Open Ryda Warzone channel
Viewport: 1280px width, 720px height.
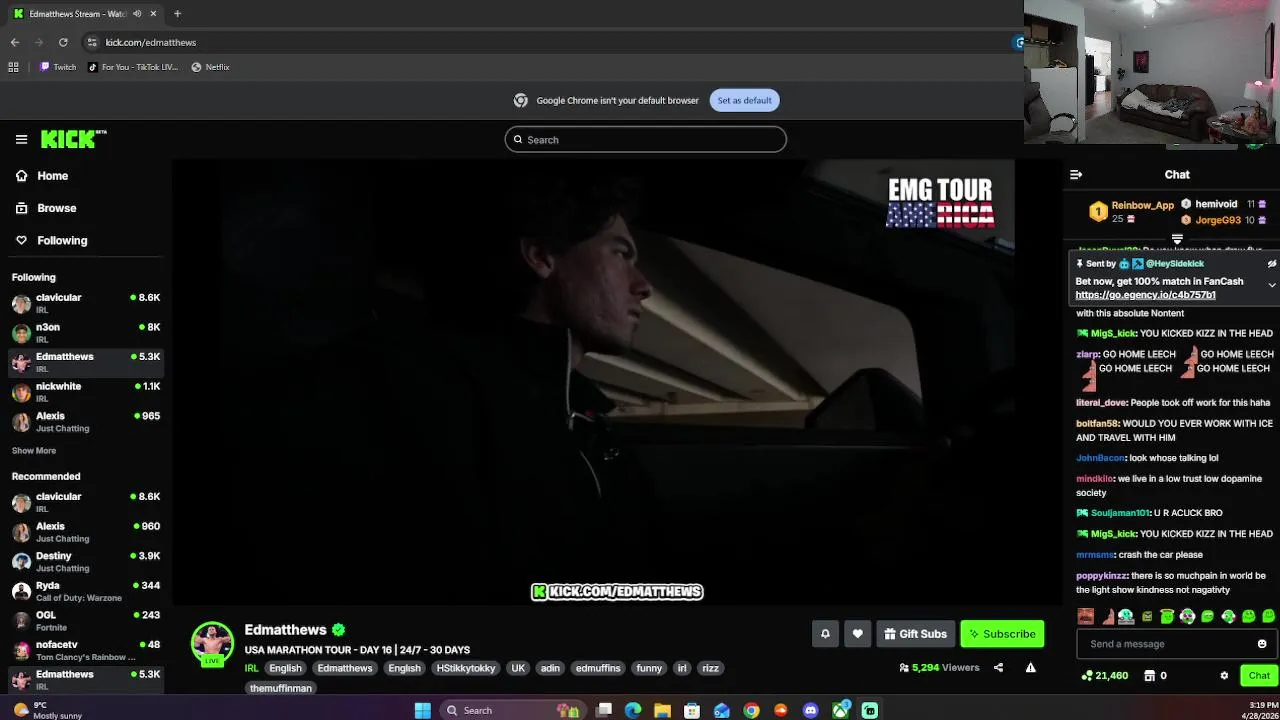(86, 591)
